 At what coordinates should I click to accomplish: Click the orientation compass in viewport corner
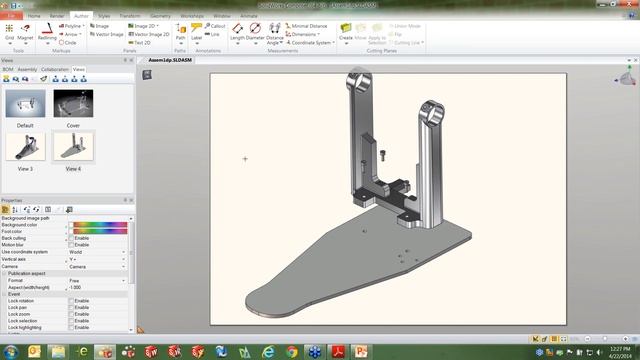point(627,76)
